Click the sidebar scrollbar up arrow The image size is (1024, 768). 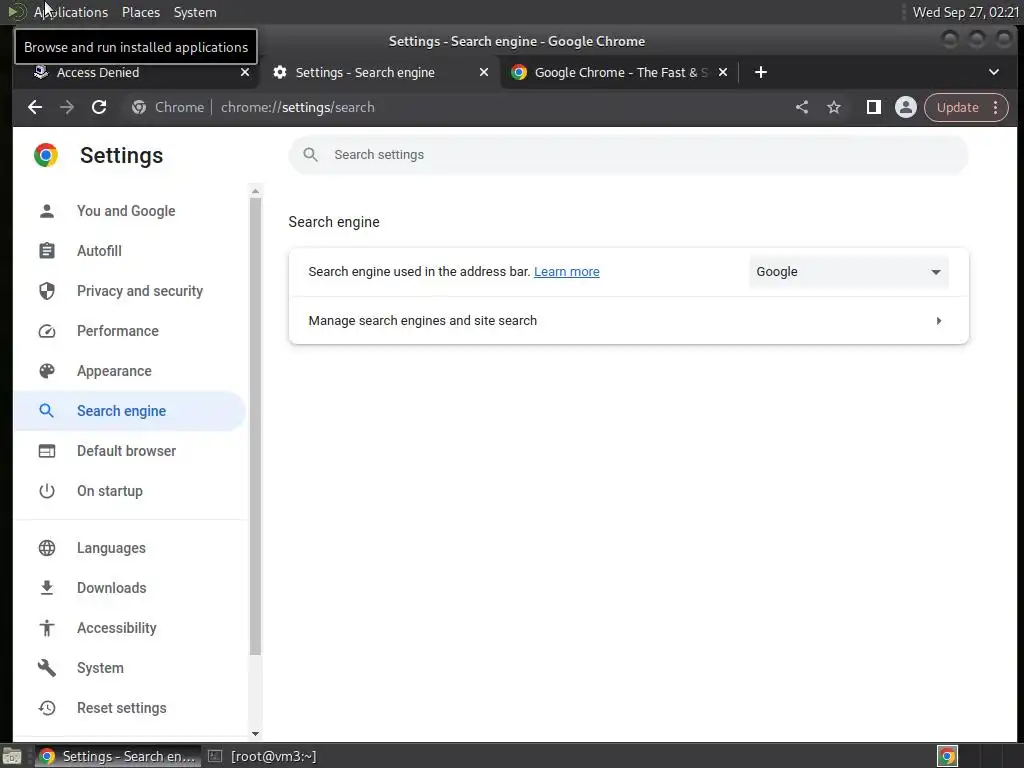coord(255,191)
